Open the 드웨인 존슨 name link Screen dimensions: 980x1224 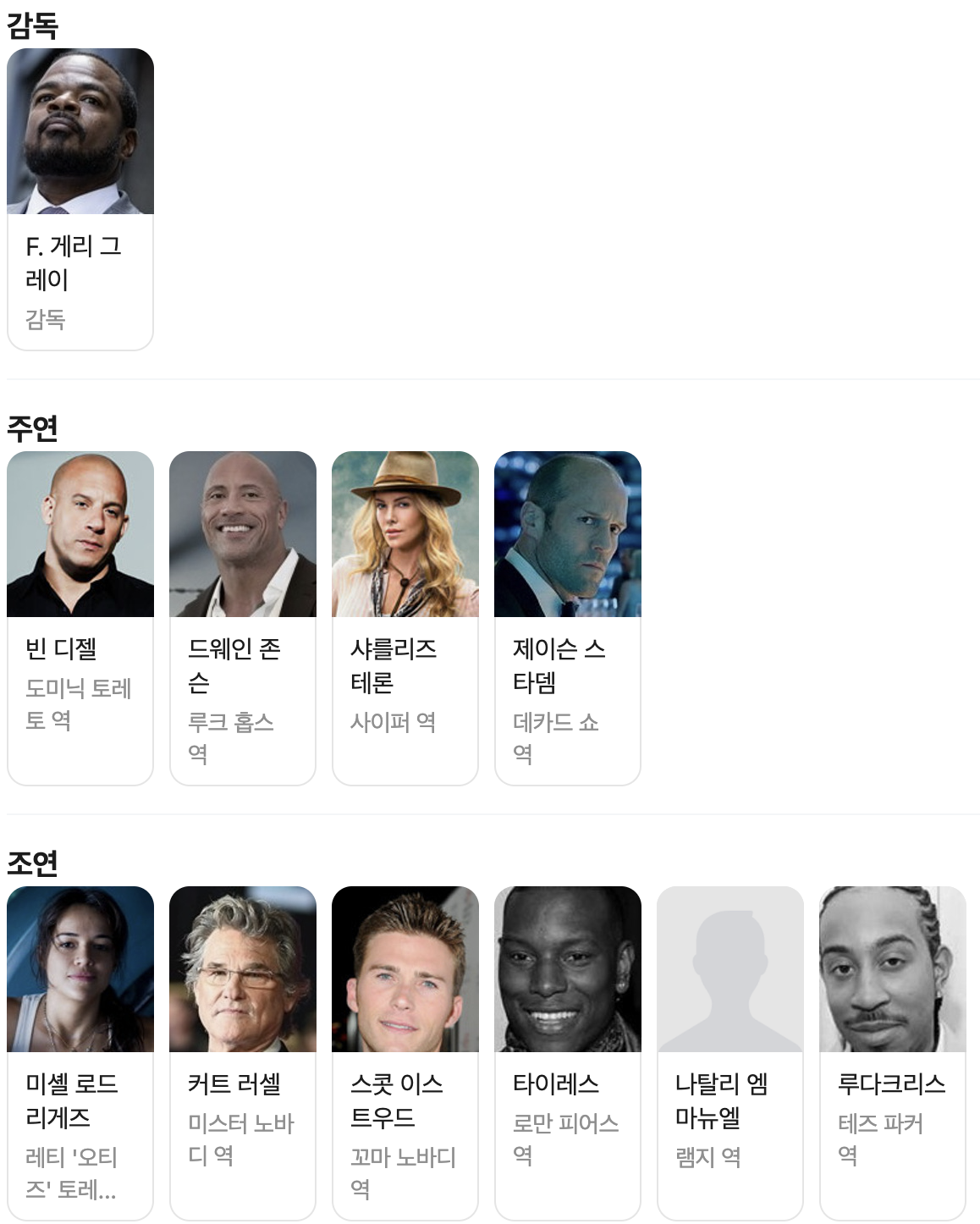pyautogui.click(x=234, y=665)
